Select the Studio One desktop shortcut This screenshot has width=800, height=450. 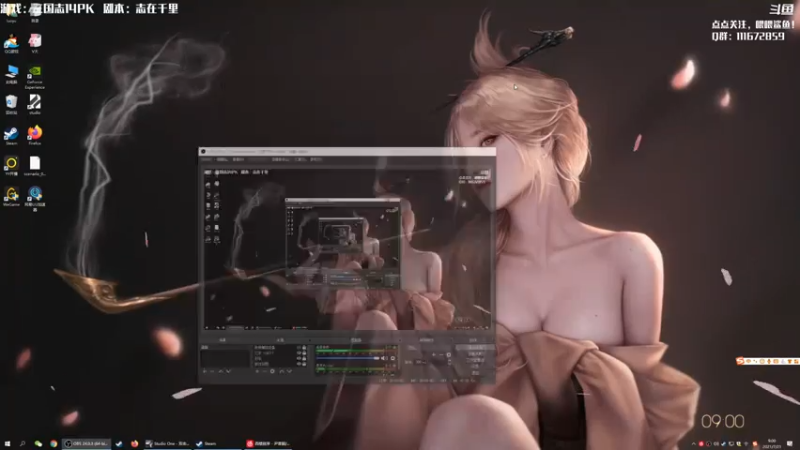pyautogui.click(x=35, y=104)
